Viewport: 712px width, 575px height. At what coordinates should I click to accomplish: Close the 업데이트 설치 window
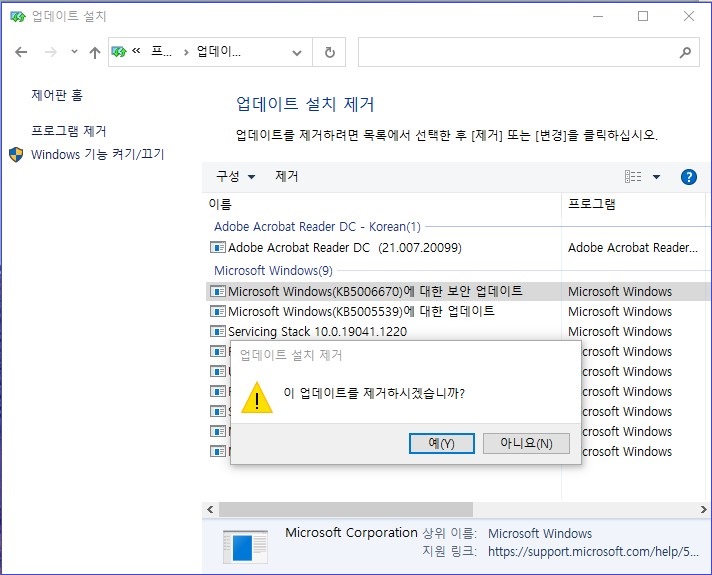pyautogui.click(x=688, y=16)
